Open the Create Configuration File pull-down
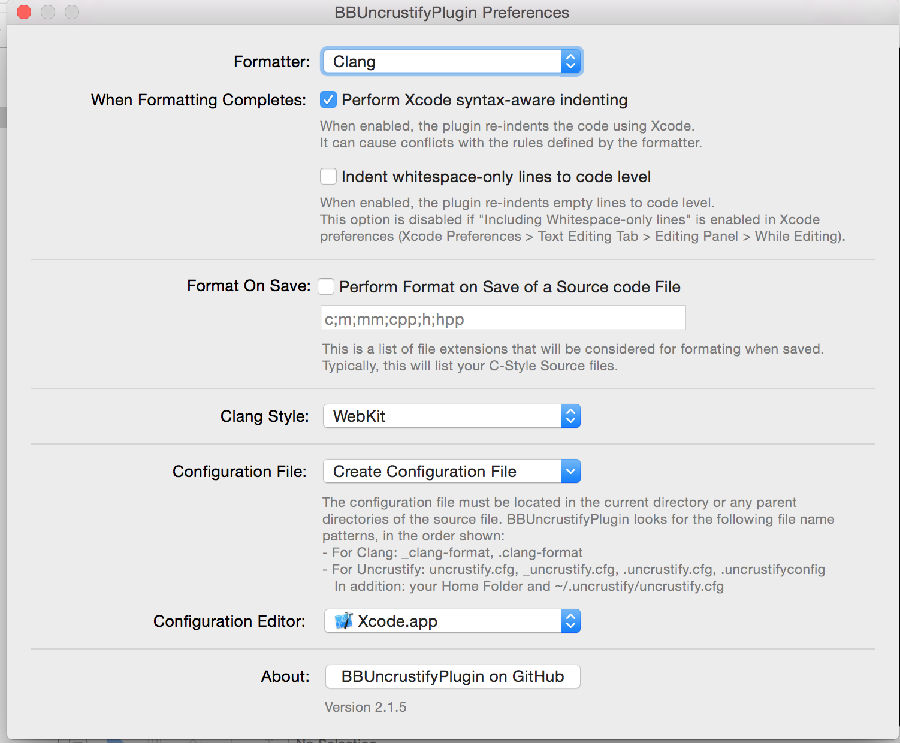 pyautogui.click(x=452, y=471)
